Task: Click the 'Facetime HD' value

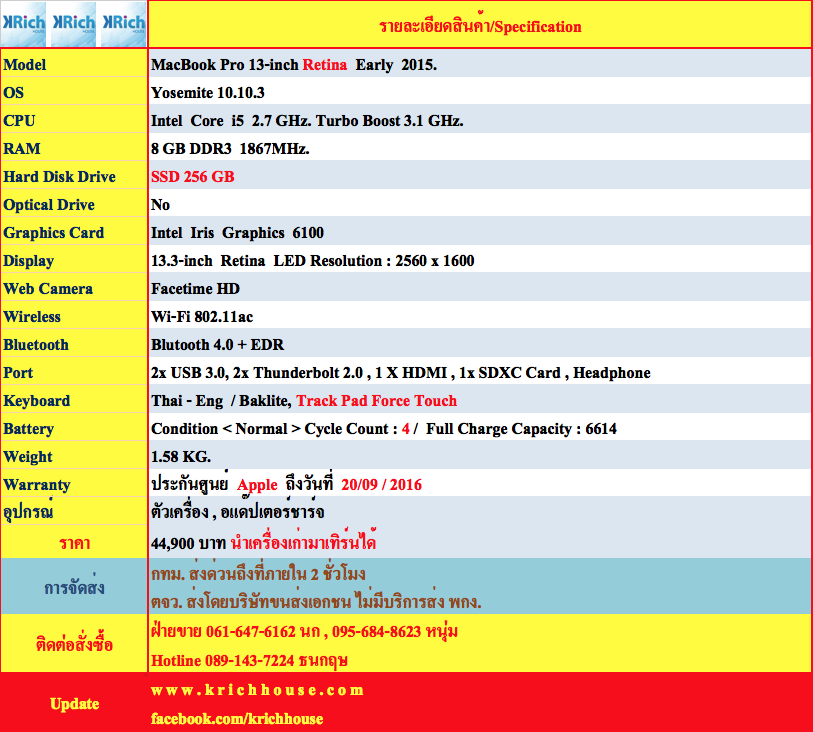Action: click(195, 289)
